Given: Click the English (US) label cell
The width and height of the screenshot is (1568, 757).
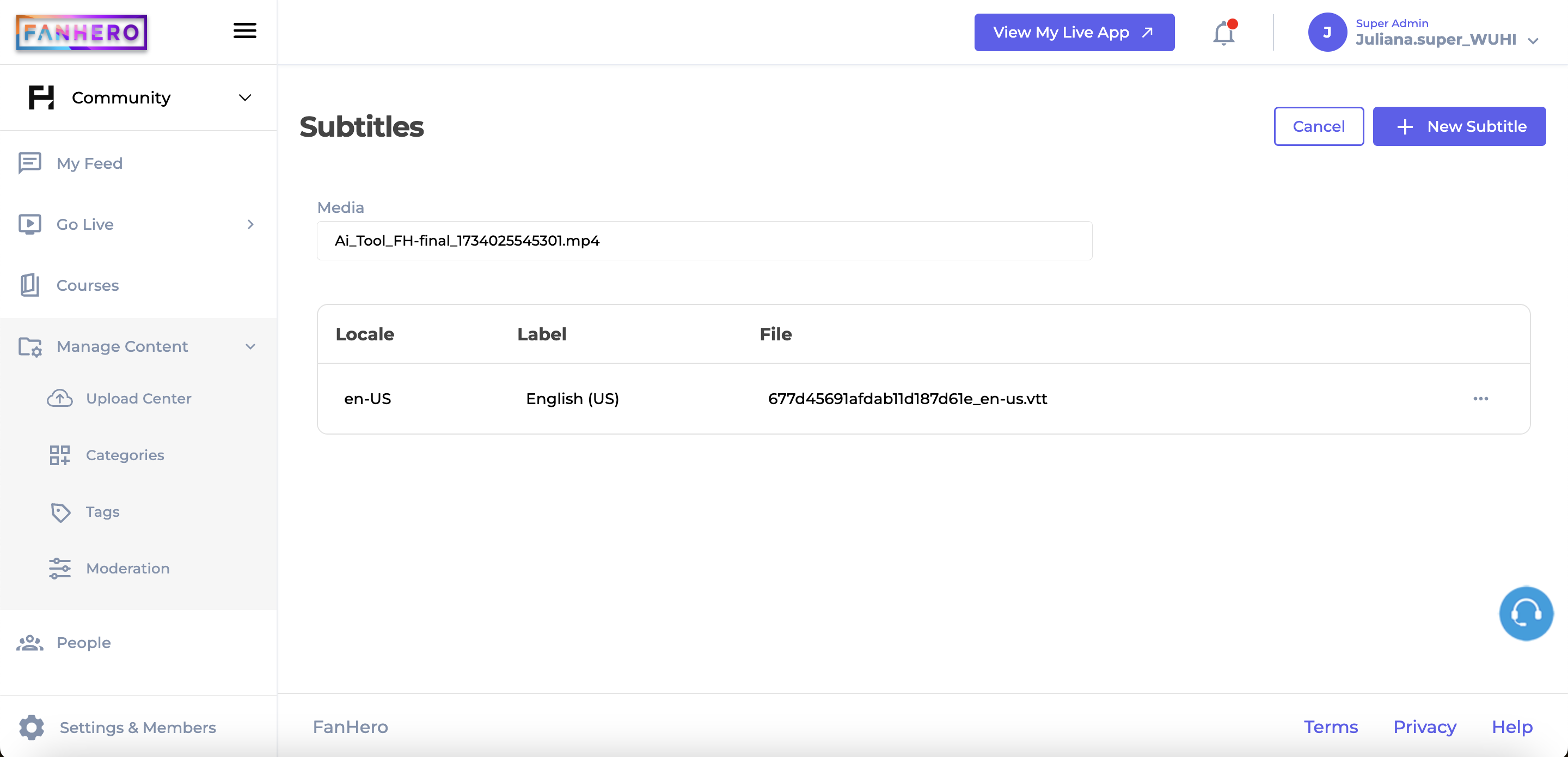Looking at the screenshot, I should (572, 398).
